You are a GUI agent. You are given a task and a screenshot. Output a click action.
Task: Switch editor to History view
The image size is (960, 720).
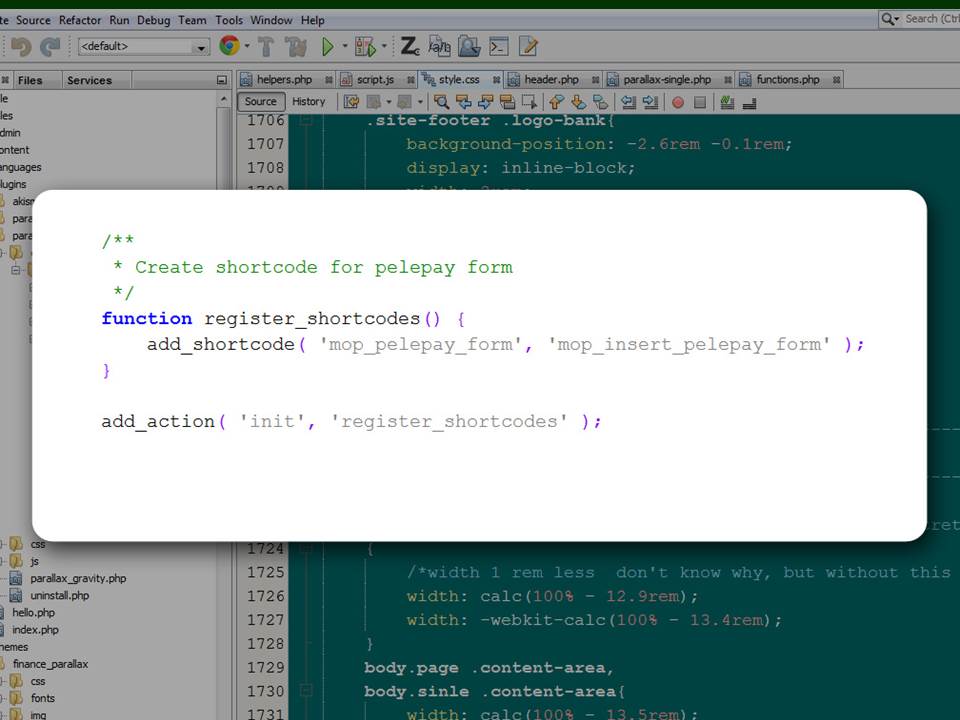pyautogui.click(x=309, y=102)
